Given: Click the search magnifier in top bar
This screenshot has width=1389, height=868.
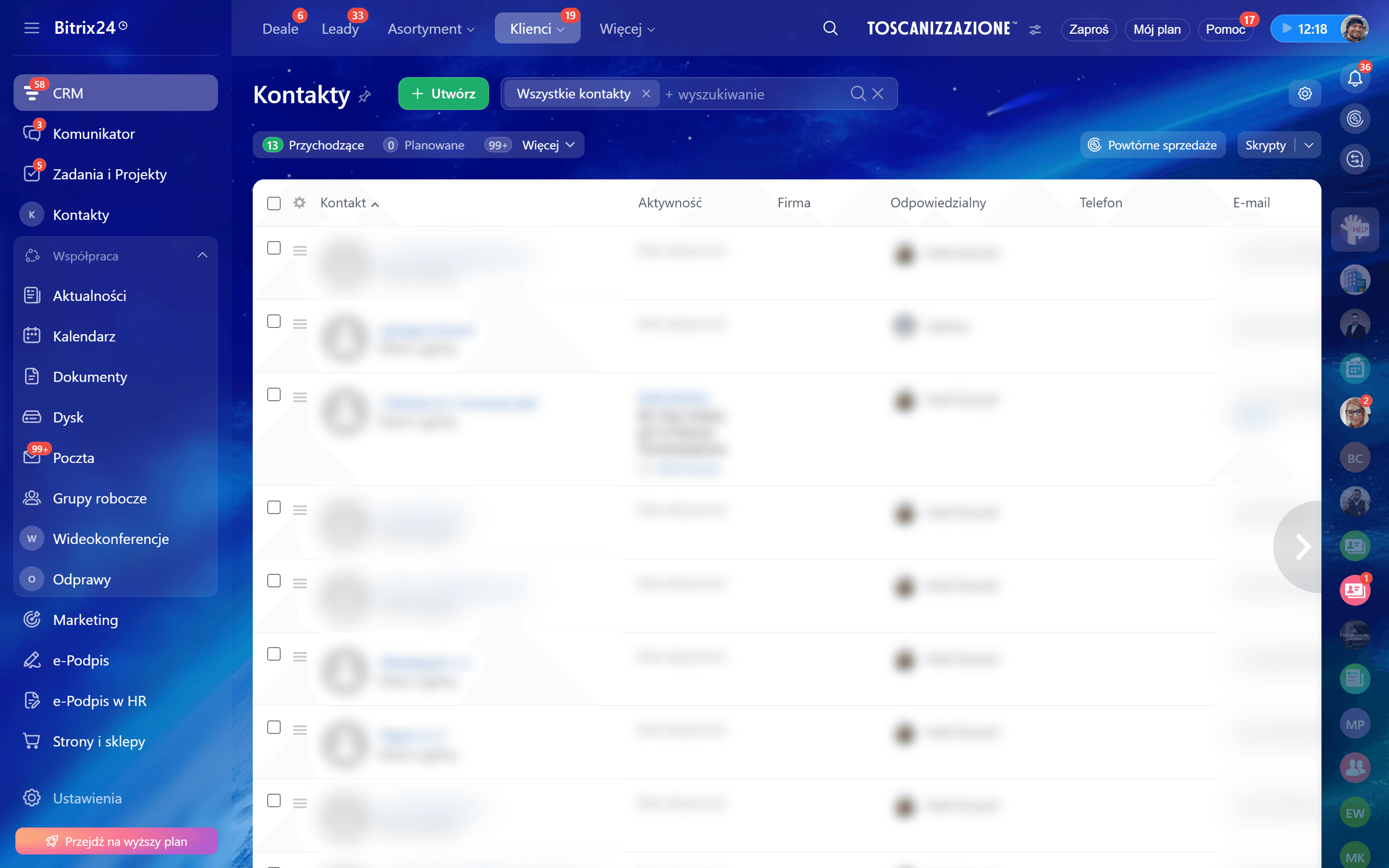Looking at the screenshot, I should point(830,28).
